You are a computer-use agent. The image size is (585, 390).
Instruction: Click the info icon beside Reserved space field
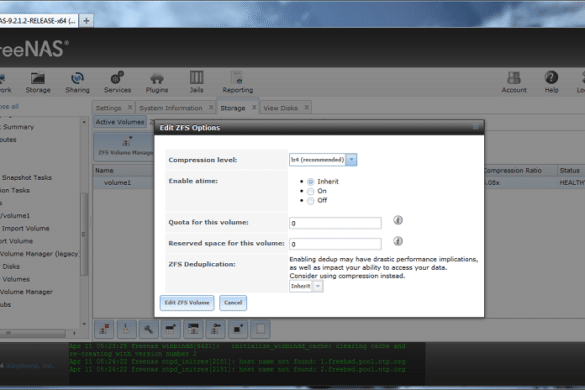point(398,241)
